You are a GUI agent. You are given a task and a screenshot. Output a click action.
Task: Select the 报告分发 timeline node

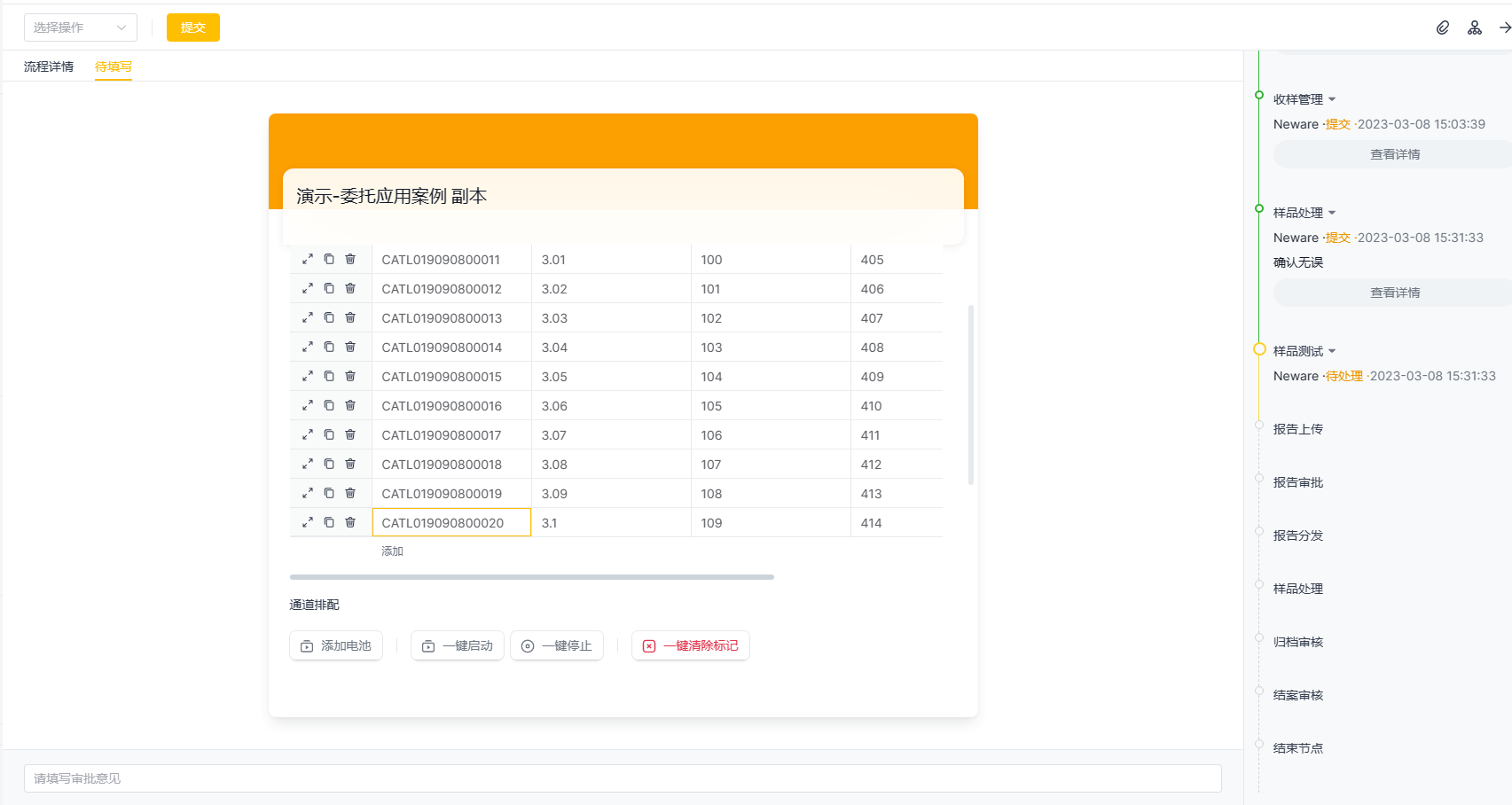(1298, 535)
